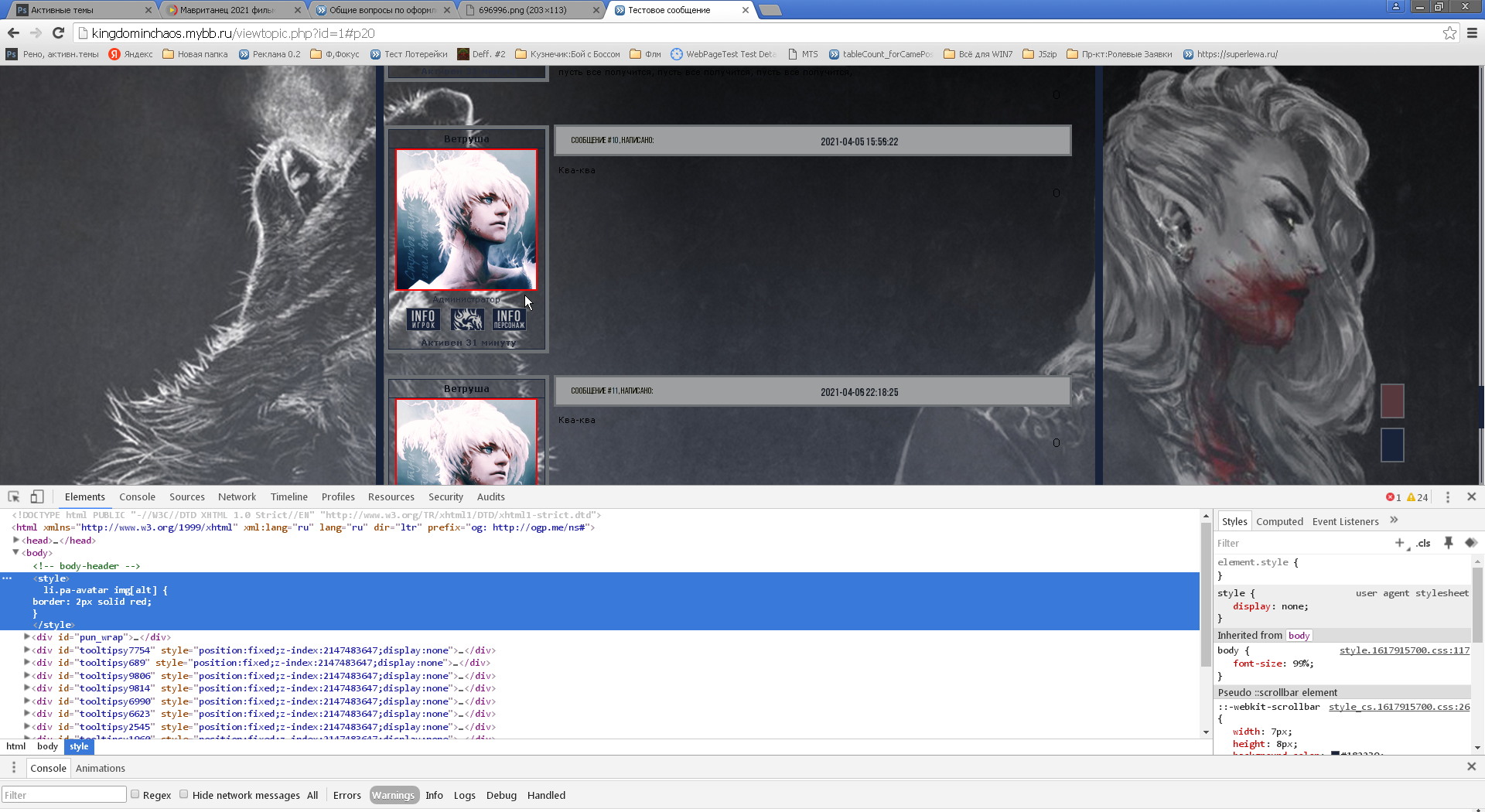Toggle device mode icon in DevTools
This screenshot has width=1485, height=812.
(x=37, y=496)
